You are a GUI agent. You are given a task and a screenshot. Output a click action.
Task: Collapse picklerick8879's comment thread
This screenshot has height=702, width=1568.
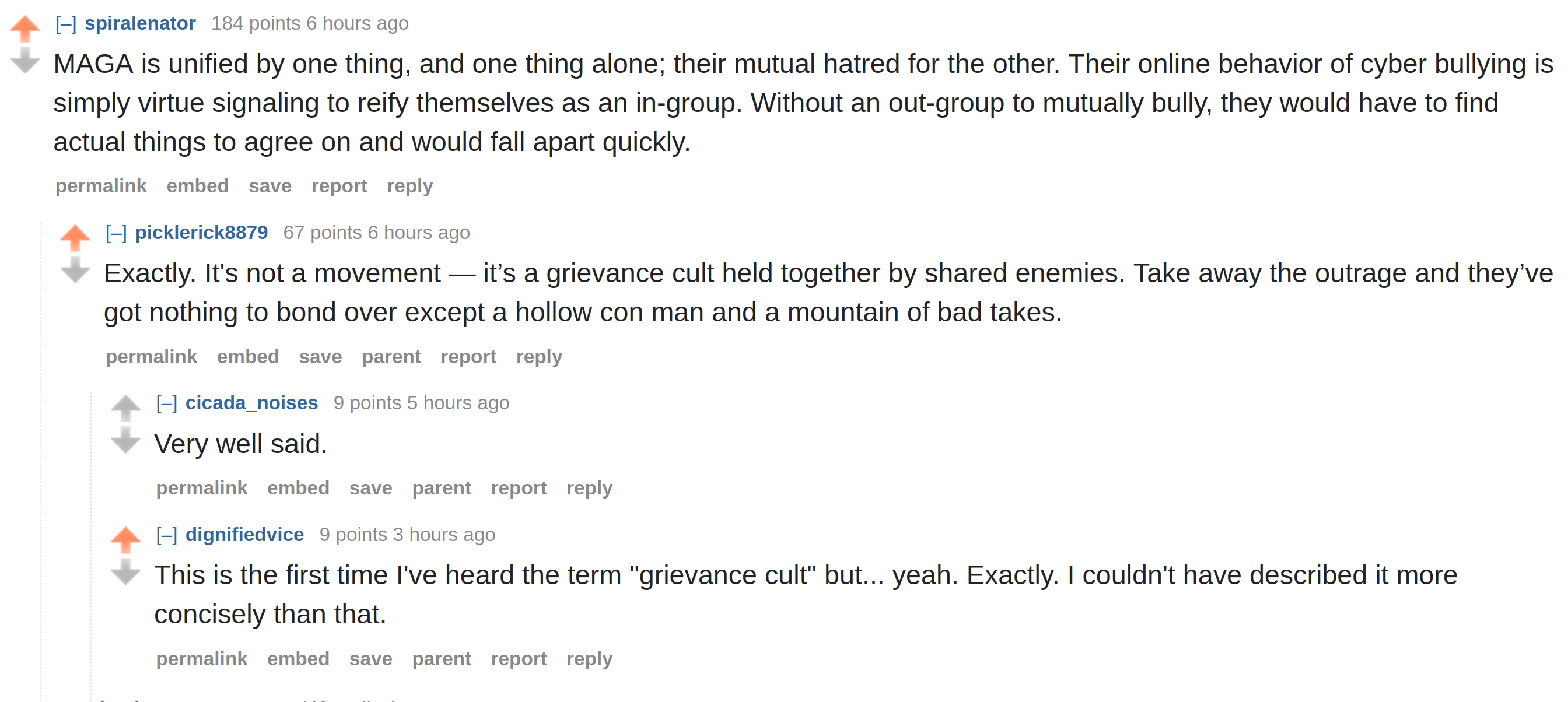[116, 233]
